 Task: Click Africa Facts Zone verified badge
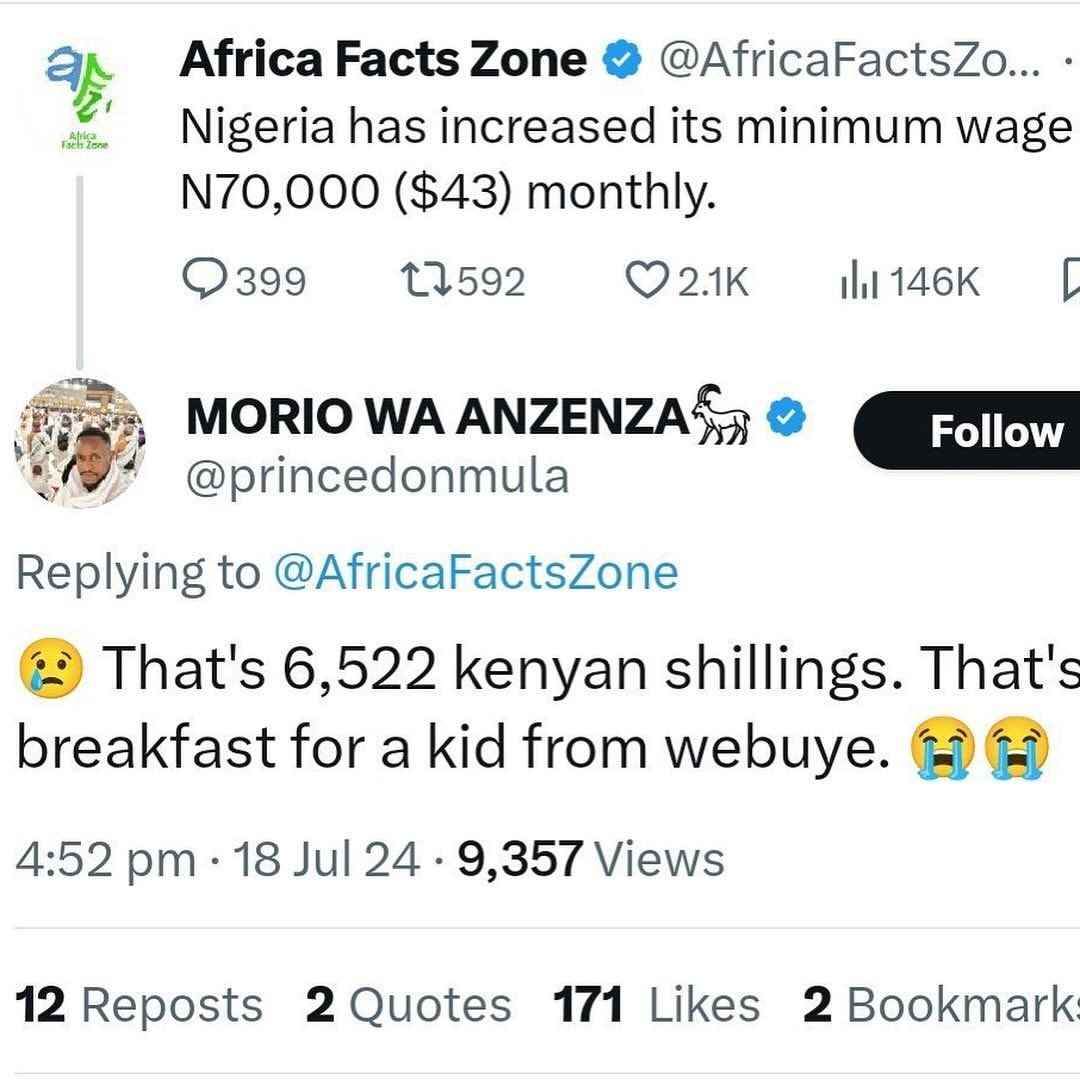623,59
